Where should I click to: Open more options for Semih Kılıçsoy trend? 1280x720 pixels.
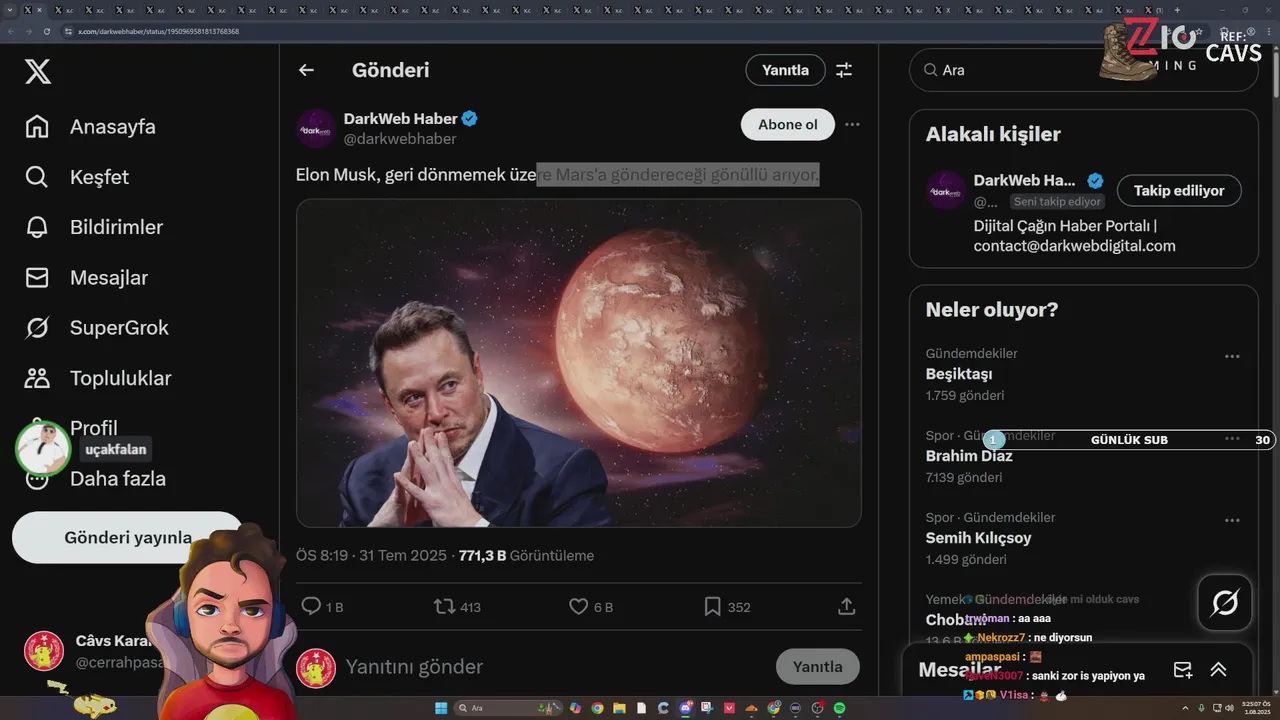[x=1232, y=521]
